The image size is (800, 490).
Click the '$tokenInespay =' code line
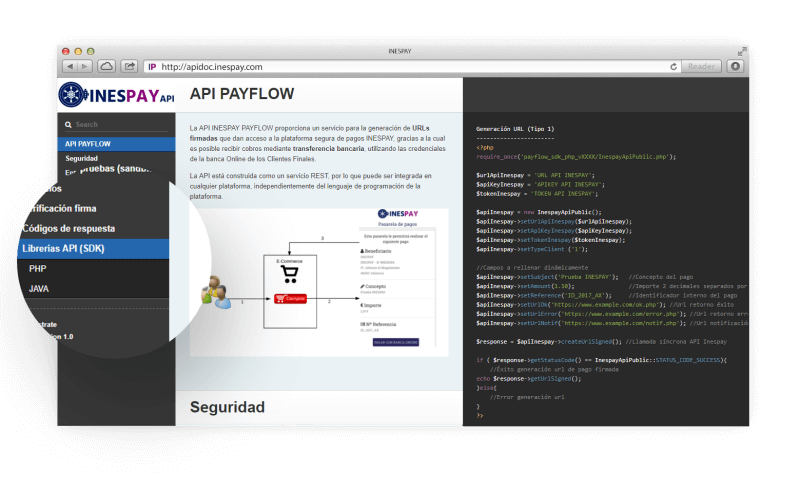(x=537, y=193)
